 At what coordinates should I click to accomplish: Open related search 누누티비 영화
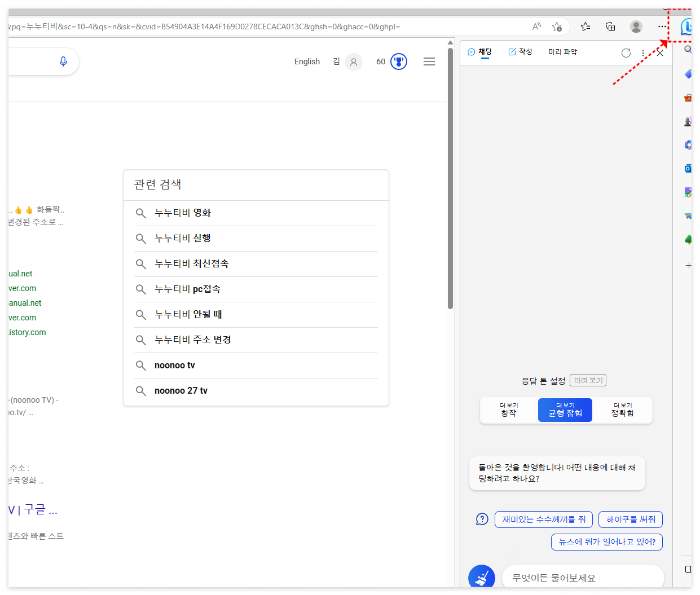[256, 213]
